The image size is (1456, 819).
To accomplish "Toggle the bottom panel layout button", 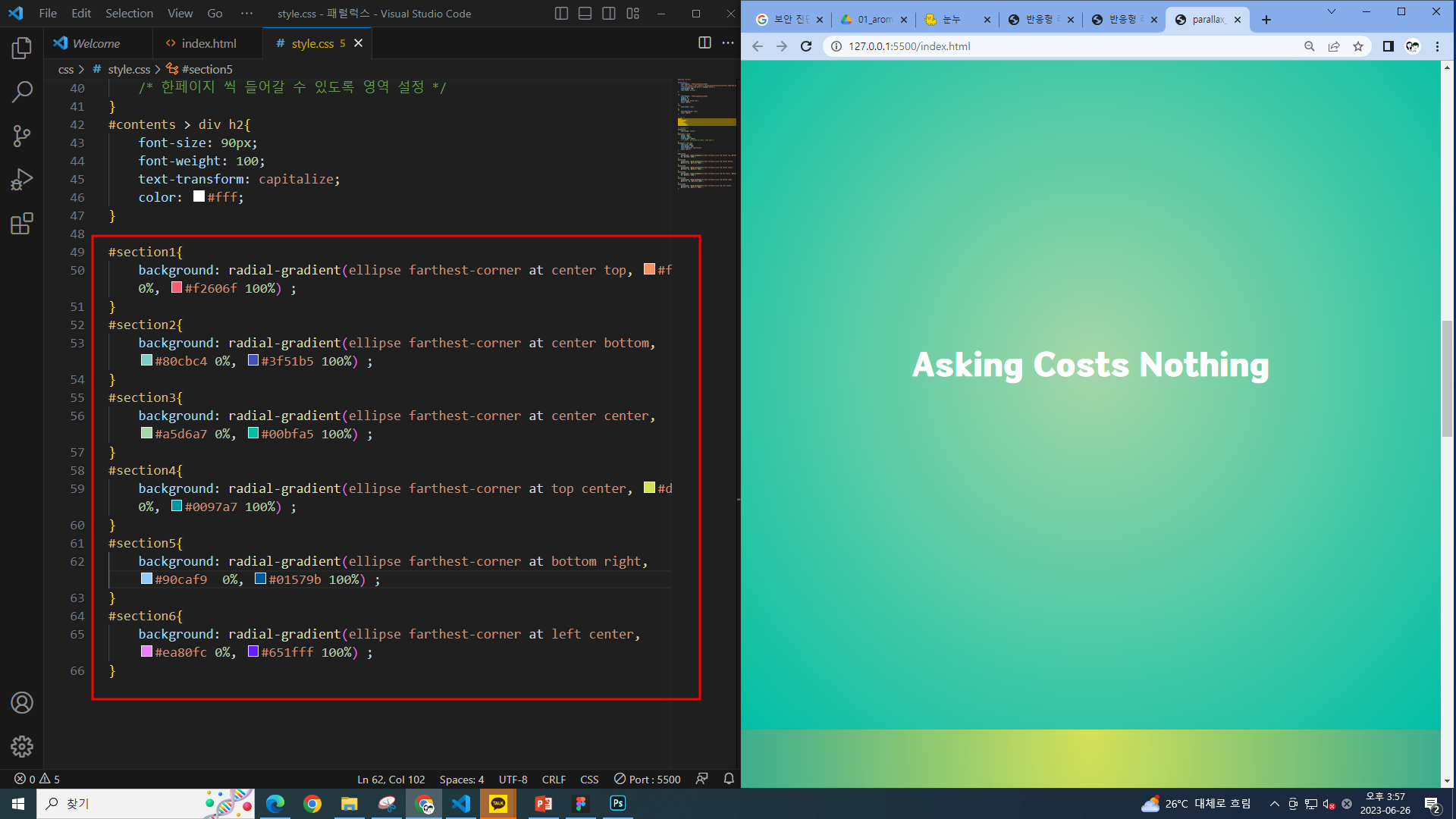I will 585,14.
